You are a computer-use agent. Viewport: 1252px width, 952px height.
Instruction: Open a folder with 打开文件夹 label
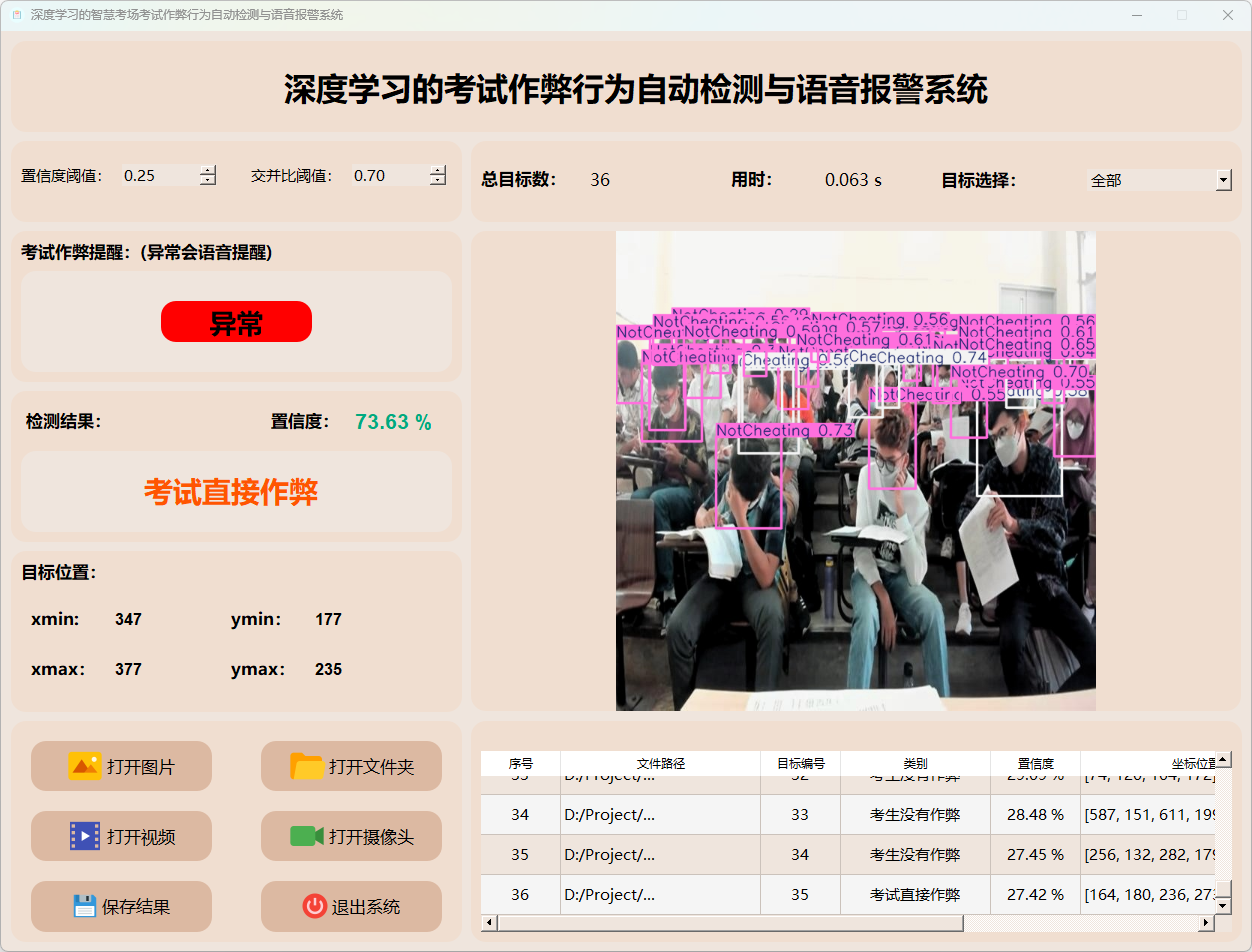371,767
